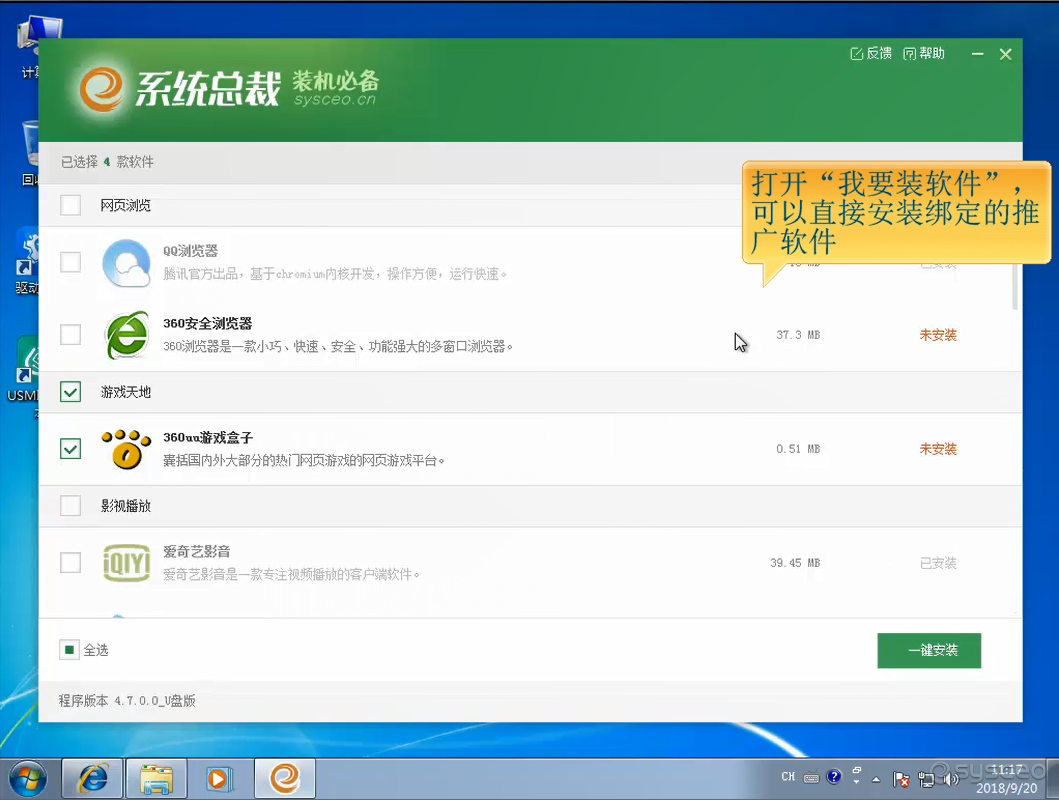Click the 37.3 MB size text
This screenshot has width=1059, height=800.
pyautogui.click(x=798, y=335)
